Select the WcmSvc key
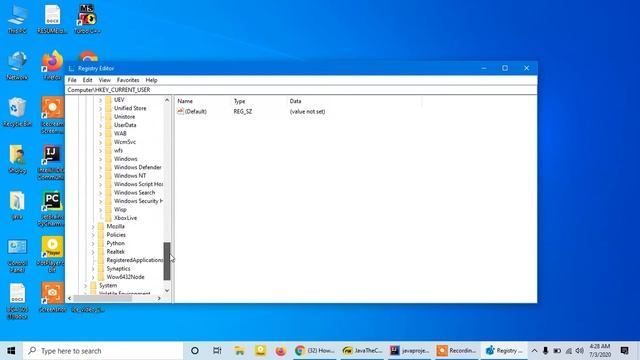Screen dimensions: 640x360 pyautogui.click(x=125, y=142)
